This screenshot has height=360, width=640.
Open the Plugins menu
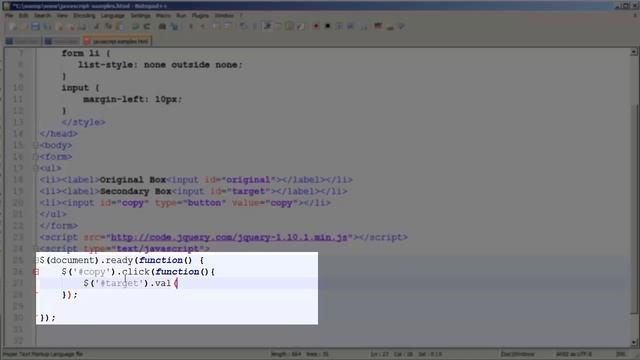200,16
